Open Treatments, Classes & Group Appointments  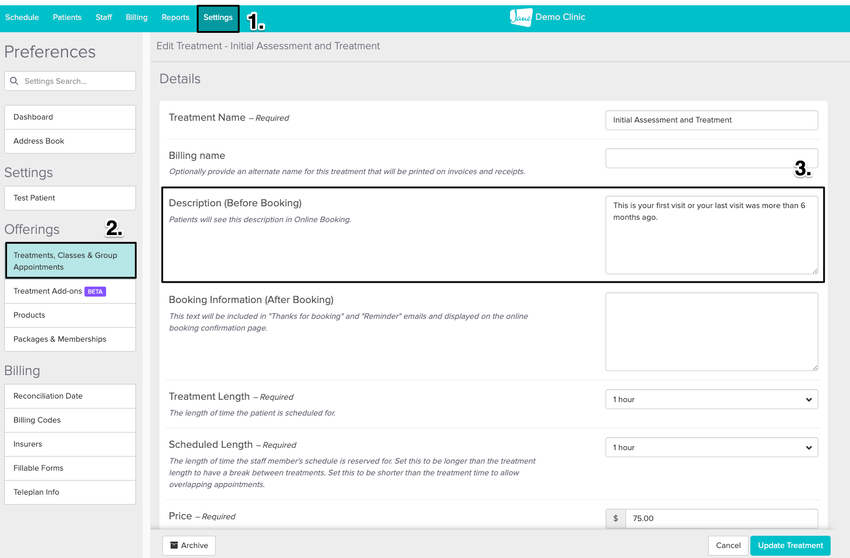[x=70, y=261]
